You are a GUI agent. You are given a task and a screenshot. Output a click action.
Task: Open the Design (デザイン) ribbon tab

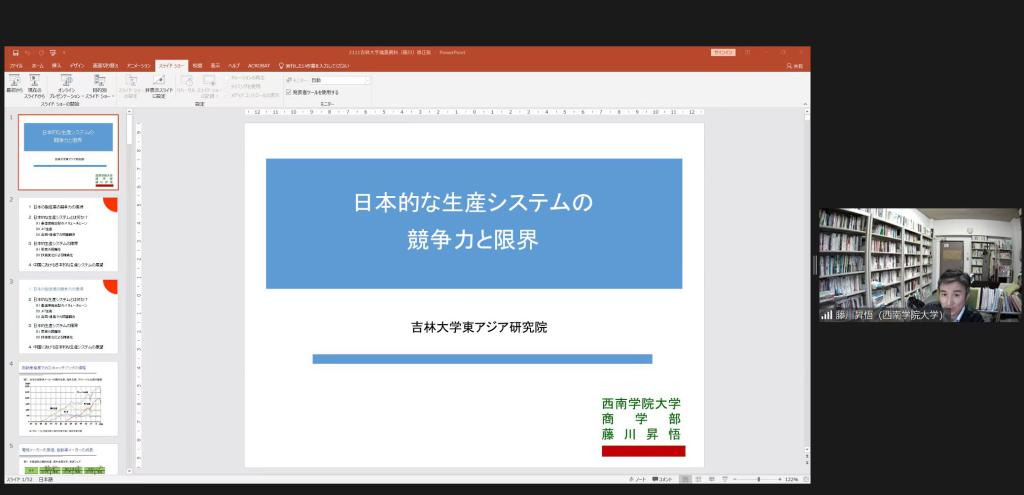tap(76, 65)
